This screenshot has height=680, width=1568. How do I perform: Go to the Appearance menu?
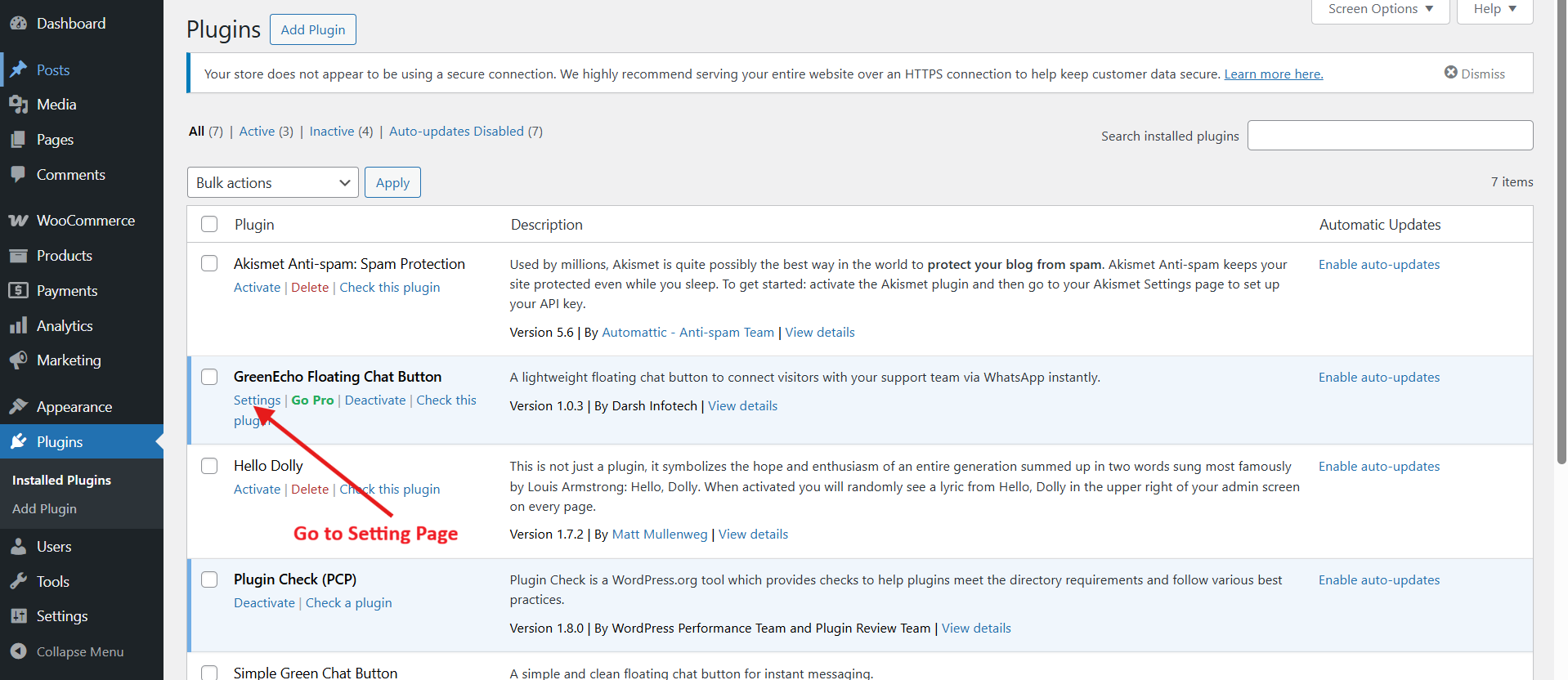[x=82, y=406]
